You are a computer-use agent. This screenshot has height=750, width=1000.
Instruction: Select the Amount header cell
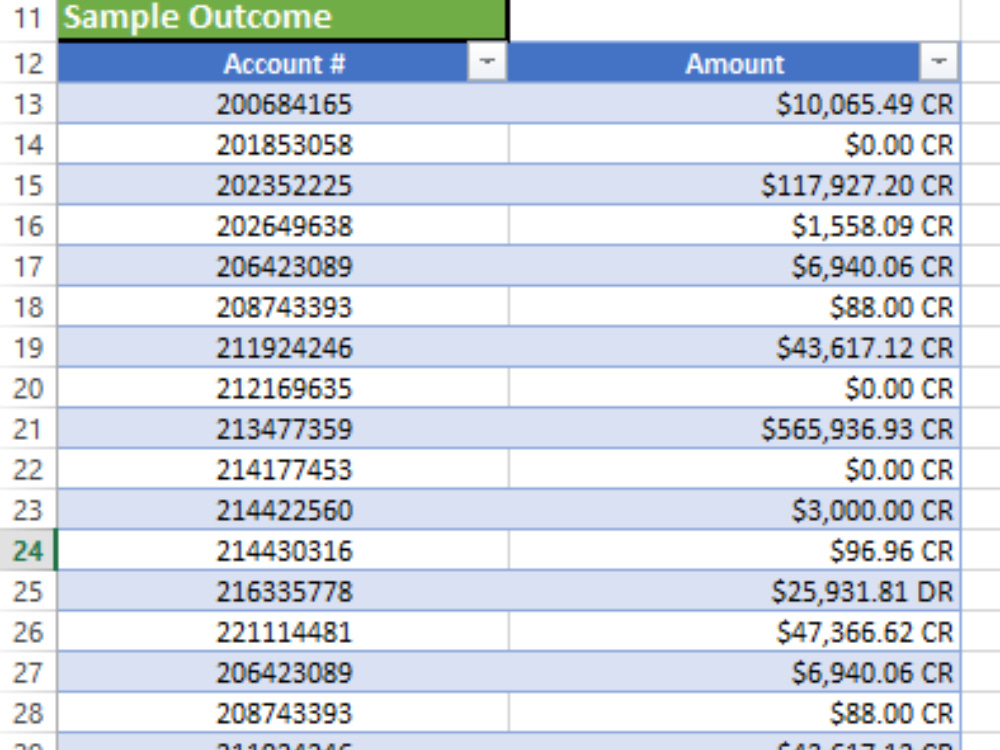click(x=734, y=62)
